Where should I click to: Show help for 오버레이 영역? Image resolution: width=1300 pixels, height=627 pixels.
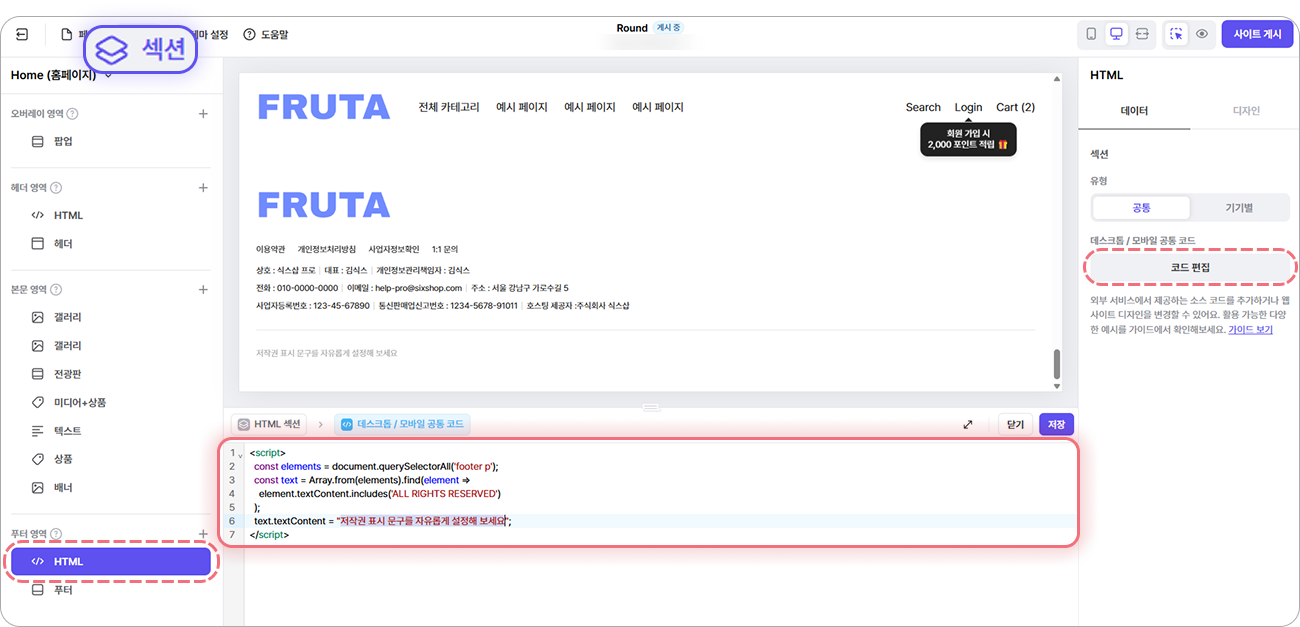click(72, 114)
